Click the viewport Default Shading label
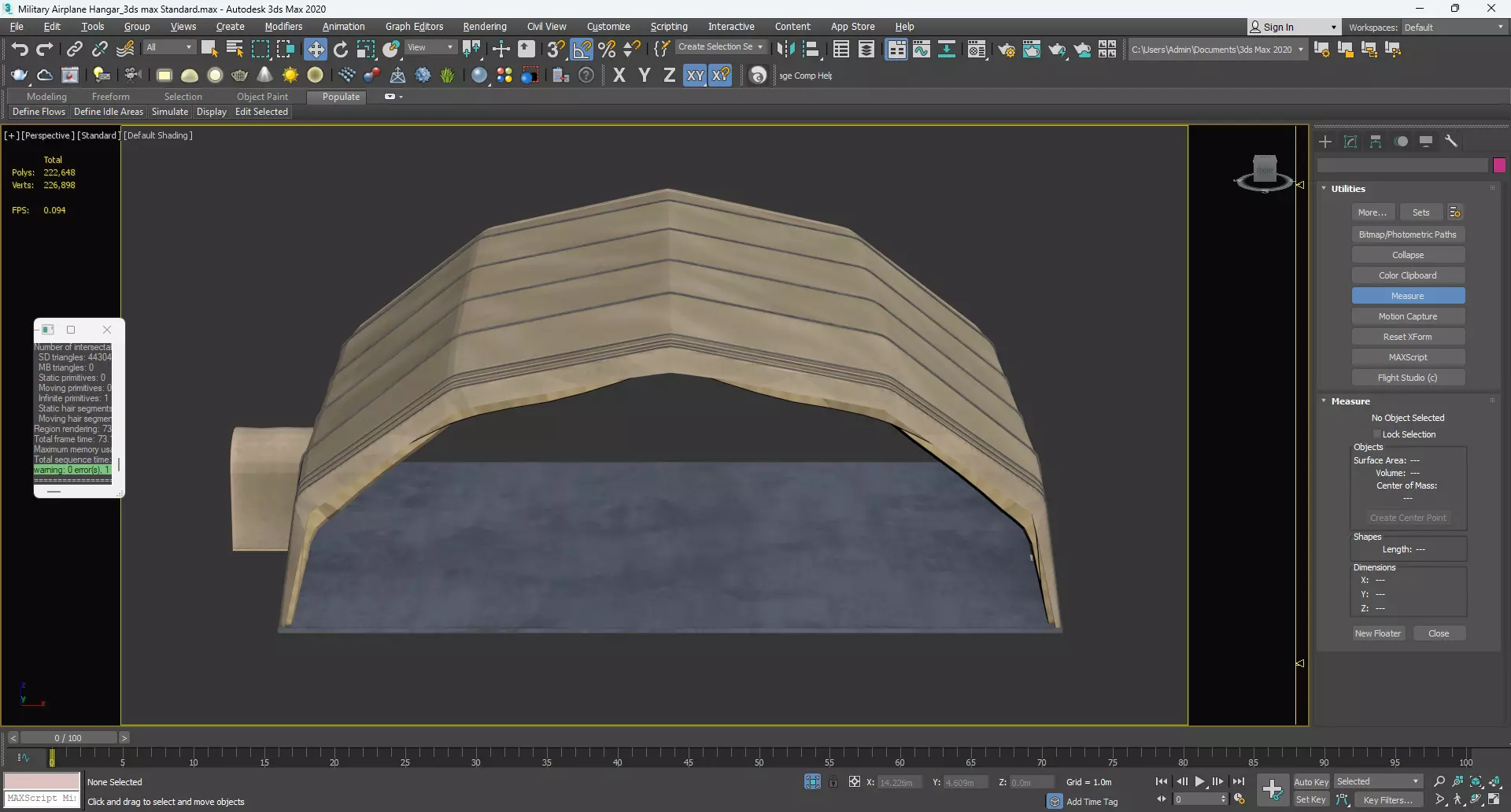 pos(158,135)
